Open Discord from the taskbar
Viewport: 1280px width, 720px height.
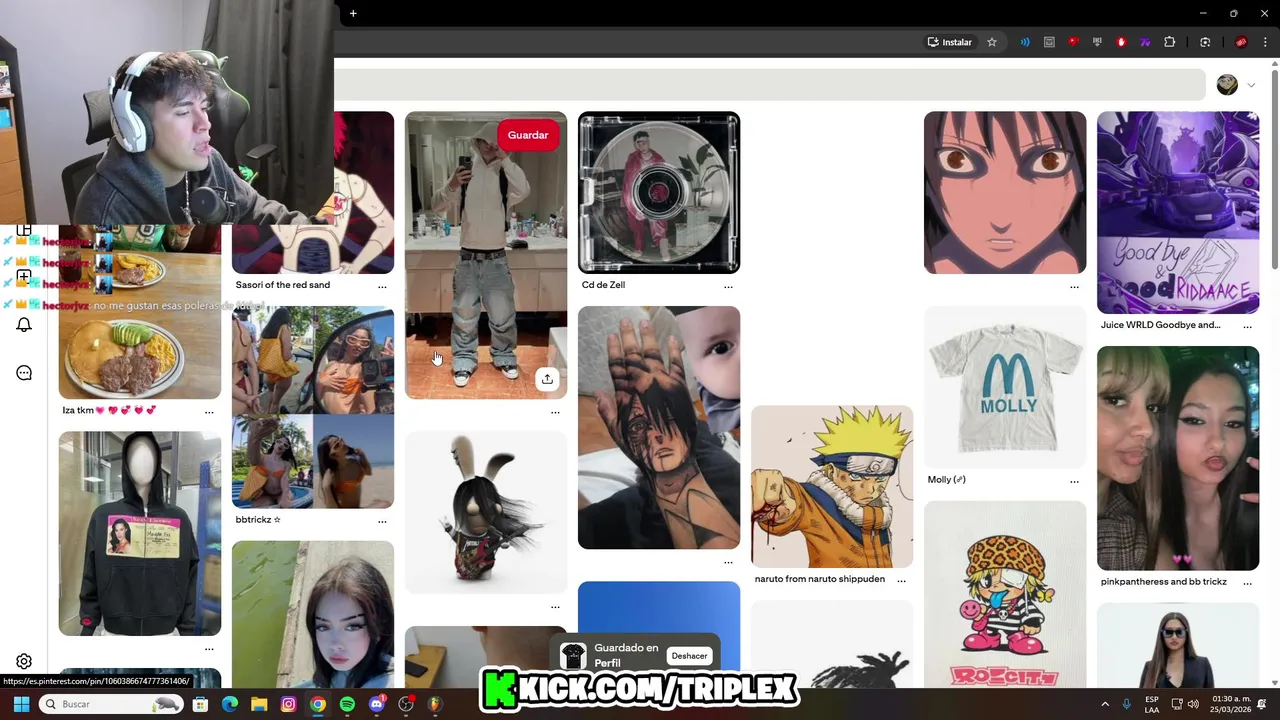pyautogui.click(x=376, y=704)
